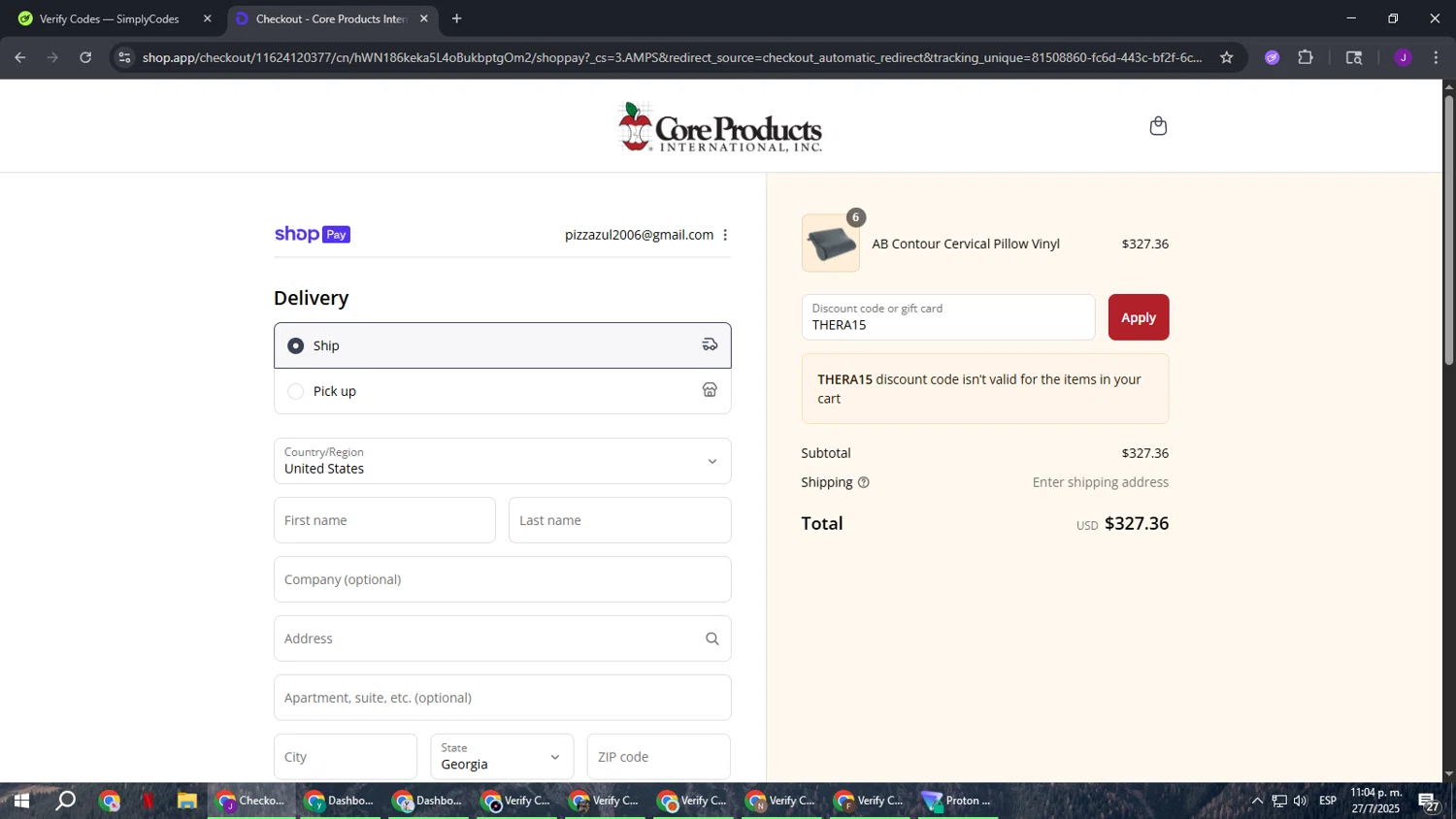Click the City input field
This screenshot has width=1456, height=819.
pos(346,757)
